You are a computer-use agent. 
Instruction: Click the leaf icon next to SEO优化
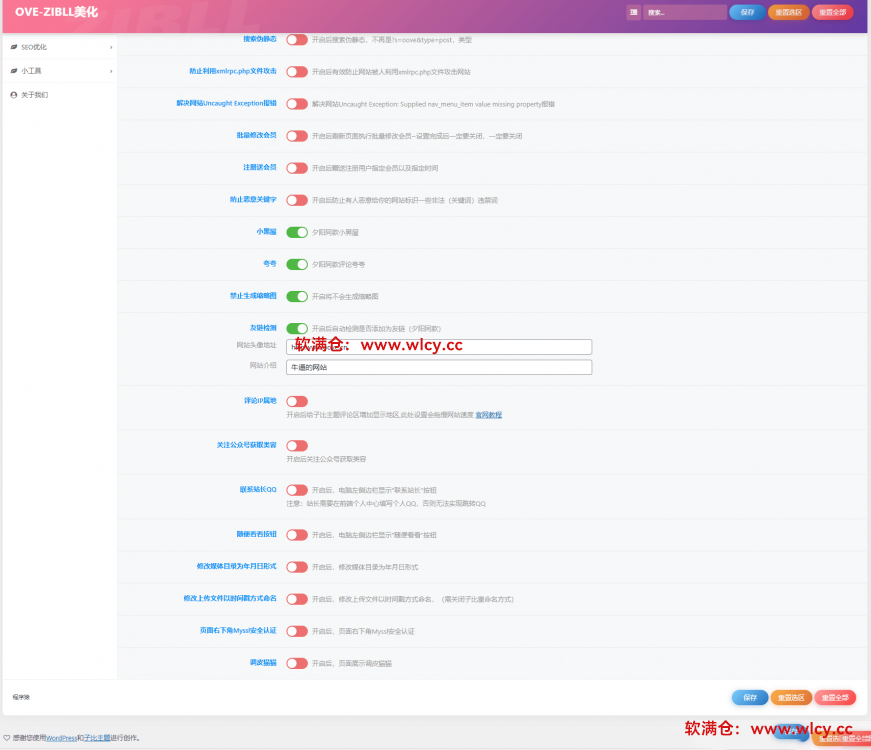pos(13,47)
